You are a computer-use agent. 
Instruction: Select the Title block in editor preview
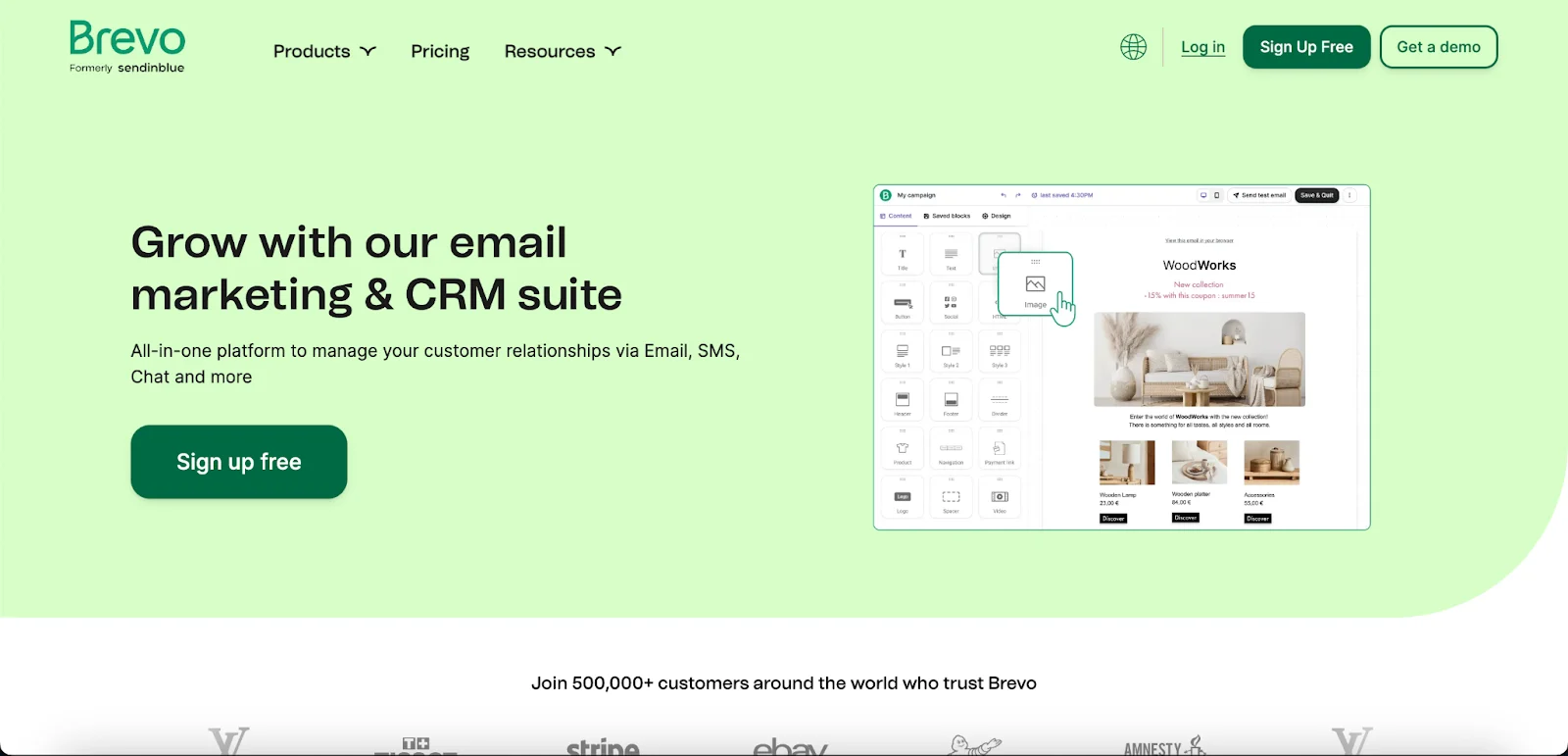coord(903,254)
